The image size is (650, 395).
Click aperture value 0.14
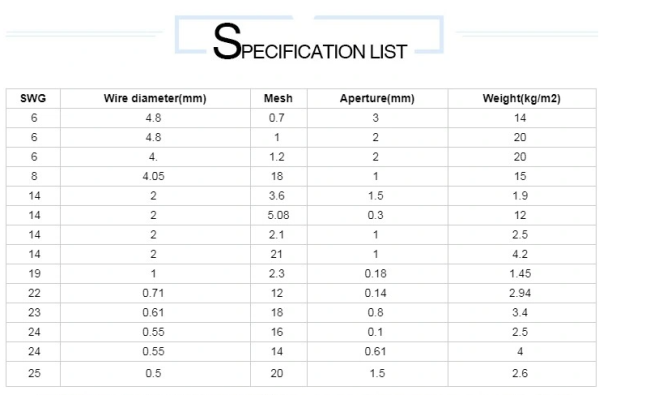click(376, 293)
